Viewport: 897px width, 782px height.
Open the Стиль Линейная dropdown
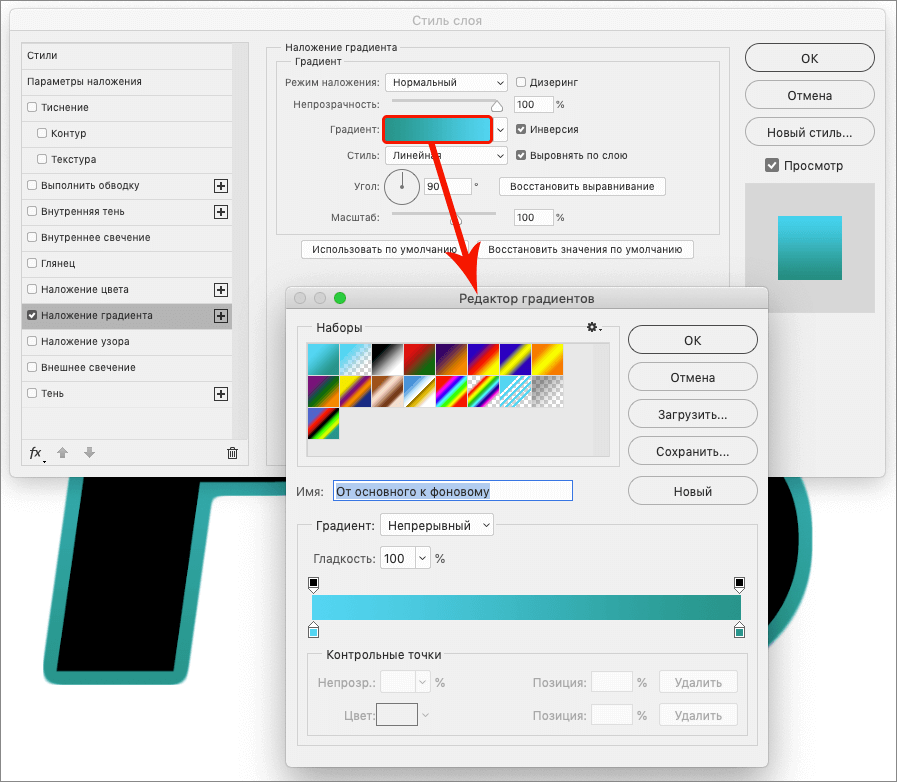pyautogui.click(x=446, y=156)
